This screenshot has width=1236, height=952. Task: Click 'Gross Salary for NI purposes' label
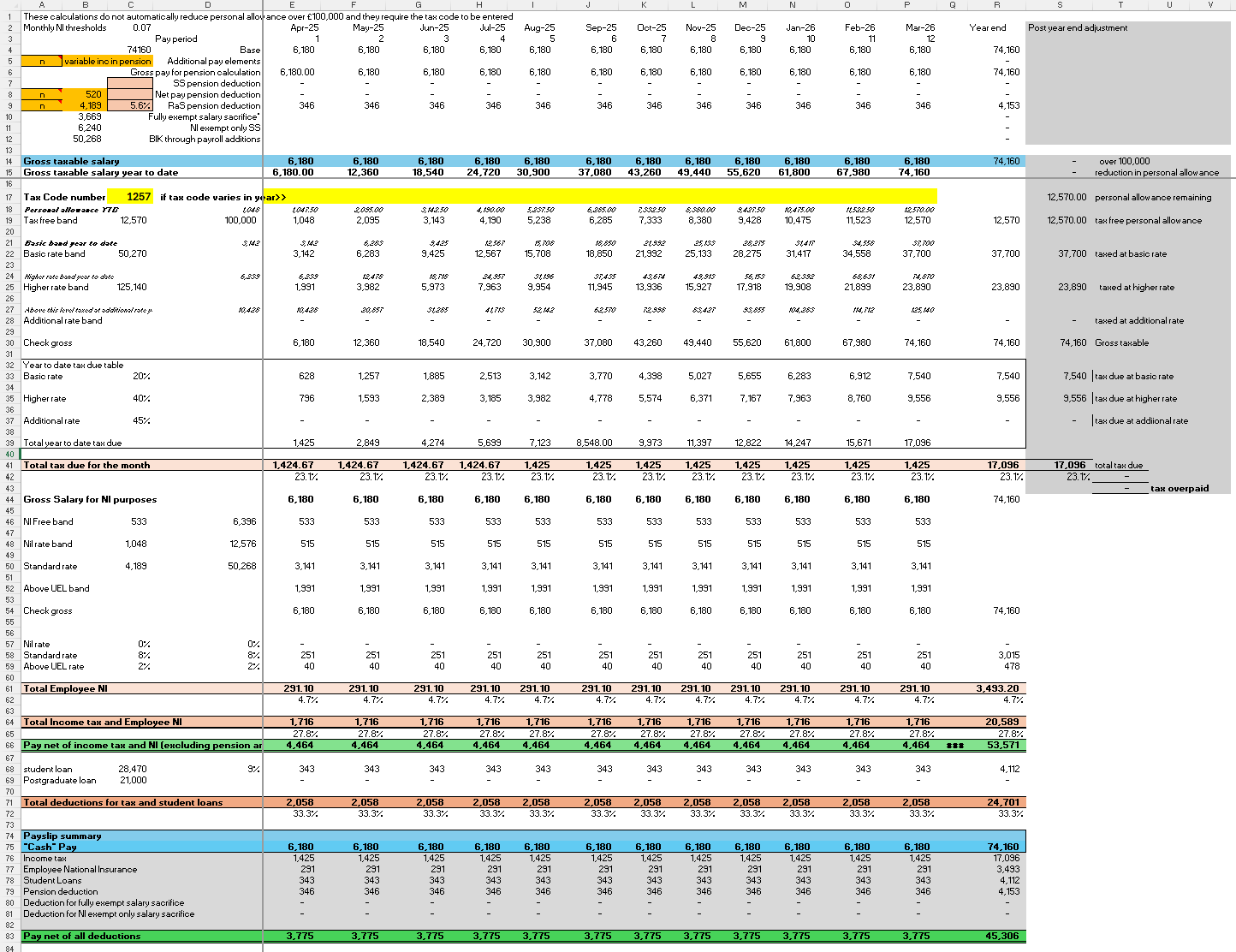[x=90, y=499]
